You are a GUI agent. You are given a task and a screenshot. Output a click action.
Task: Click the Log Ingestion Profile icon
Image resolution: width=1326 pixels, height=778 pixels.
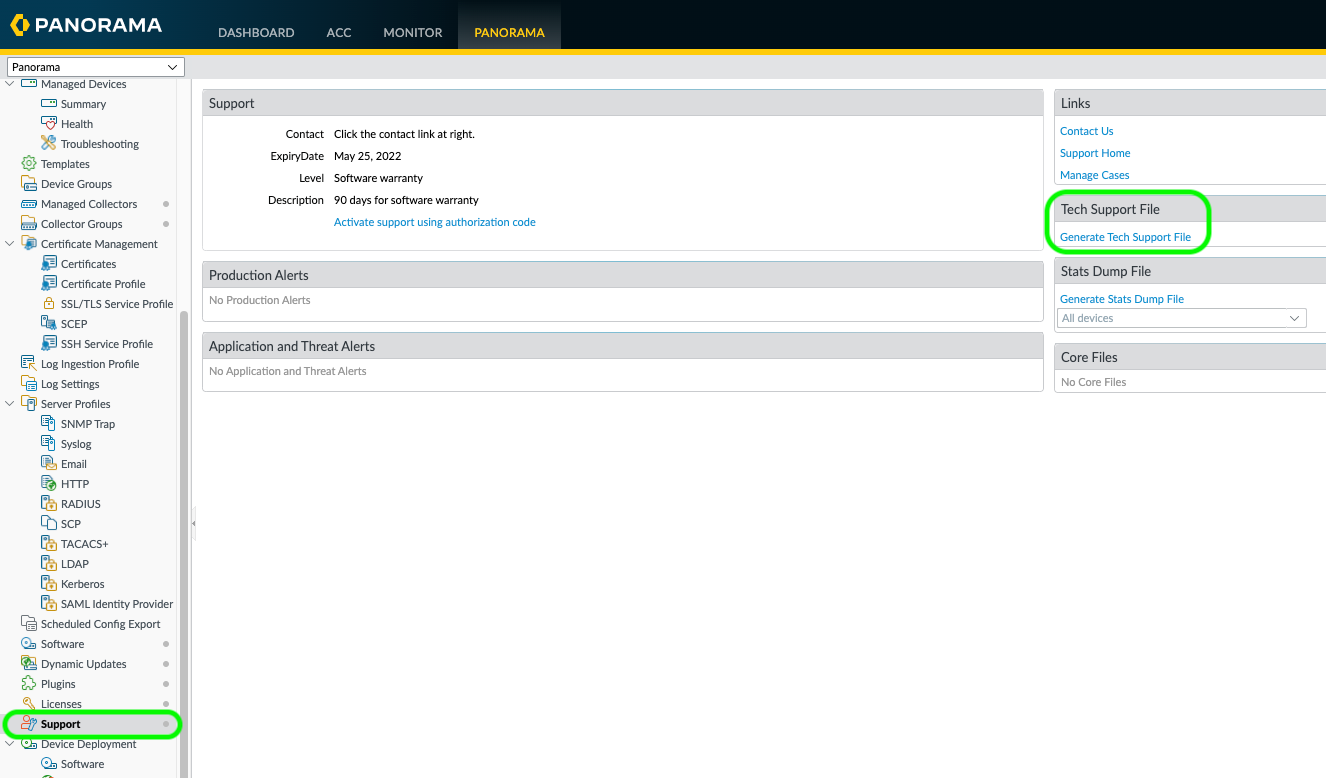[x=29, y=364]
